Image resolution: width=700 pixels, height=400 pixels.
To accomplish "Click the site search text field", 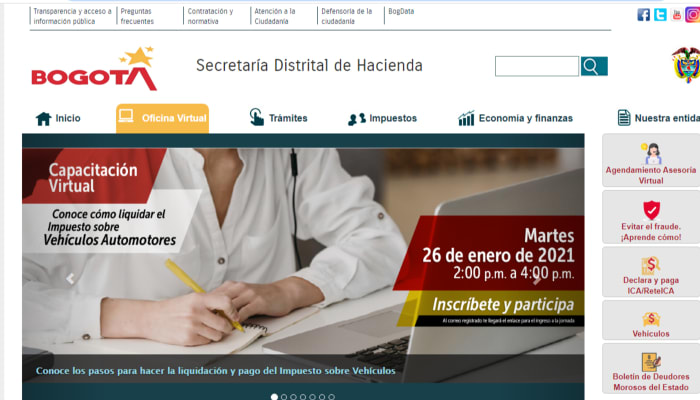I will point(537,66).
